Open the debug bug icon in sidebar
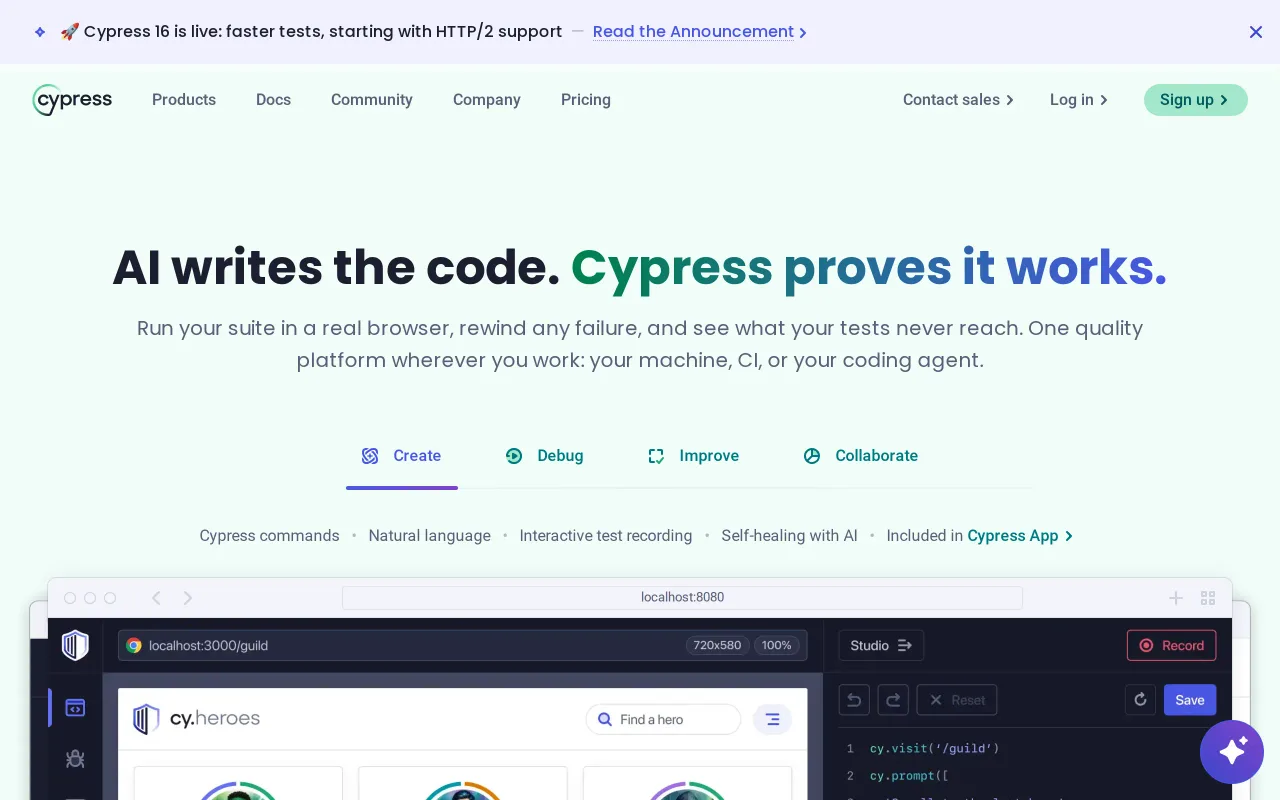 (75, 759)
